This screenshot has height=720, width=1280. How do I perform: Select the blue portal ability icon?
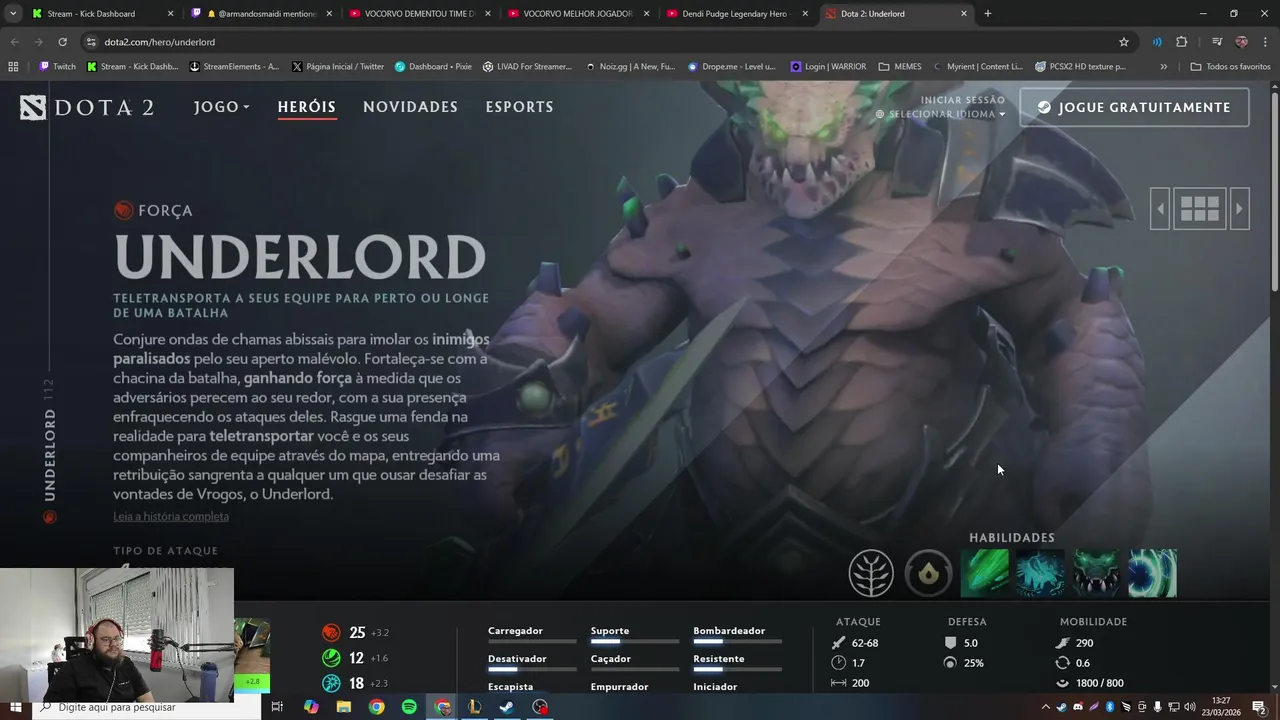(1152, 573)
